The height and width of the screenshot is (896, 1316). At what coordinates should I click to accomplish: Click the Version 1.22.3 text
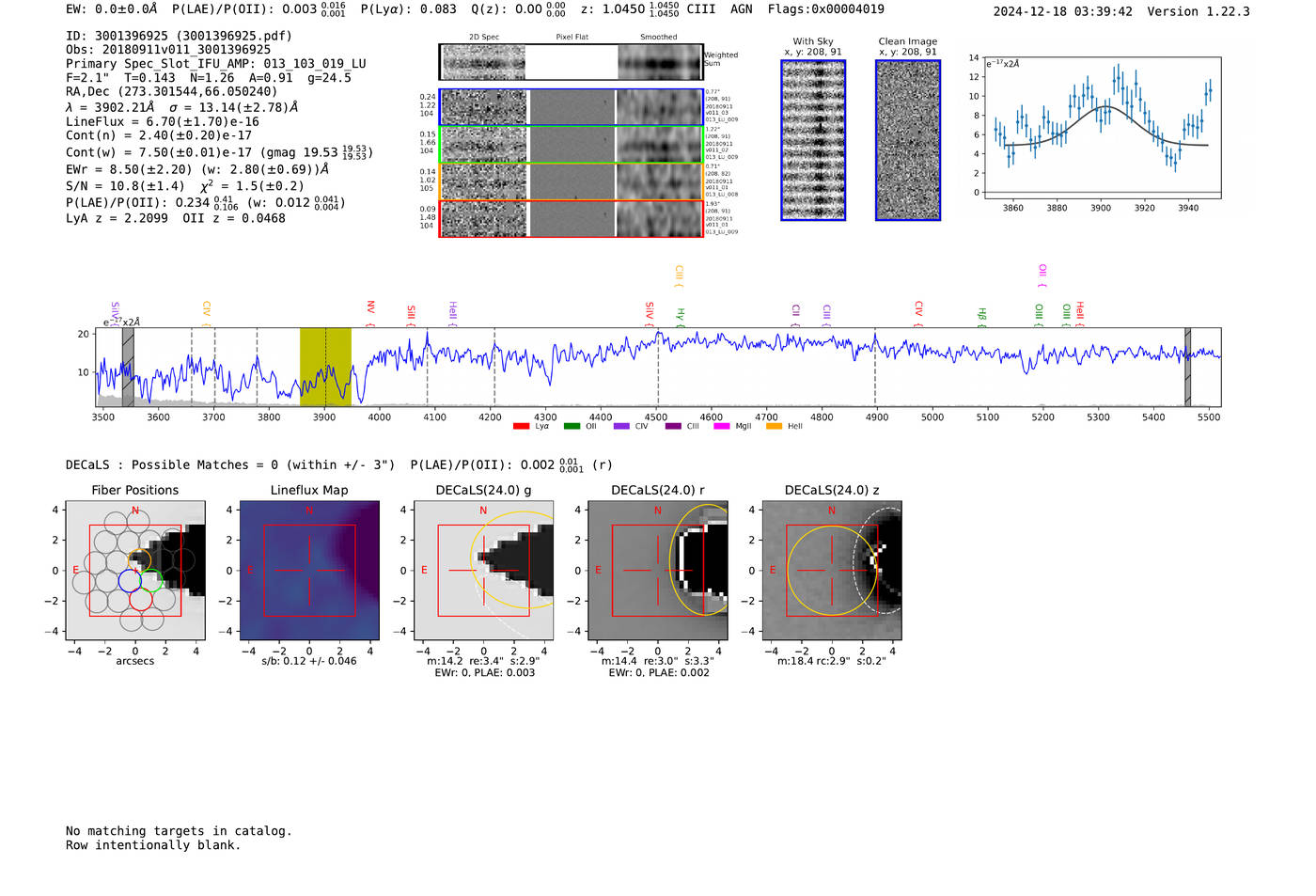point(1198,12)
